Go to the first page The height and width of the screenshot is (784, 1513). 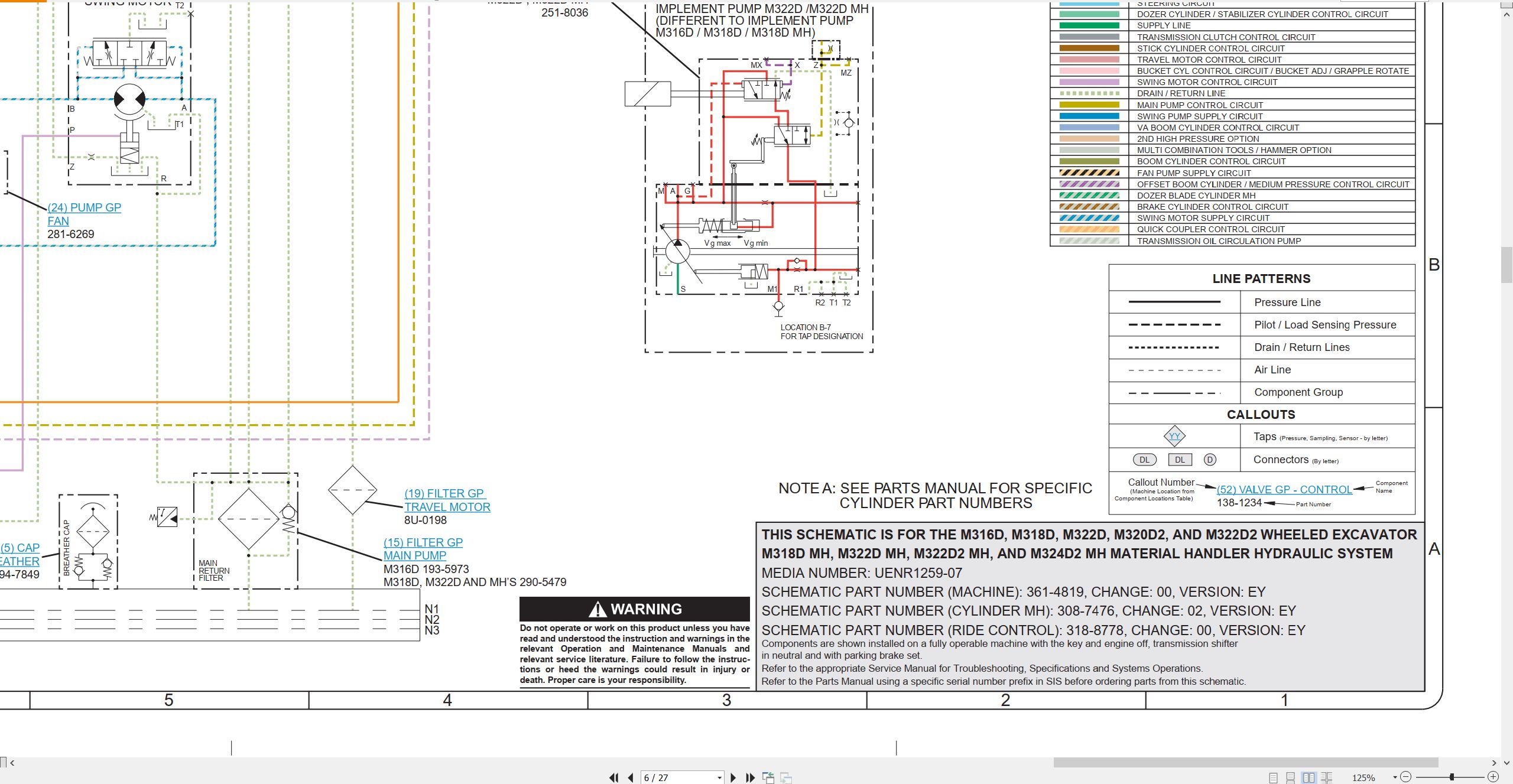(614, 778)
